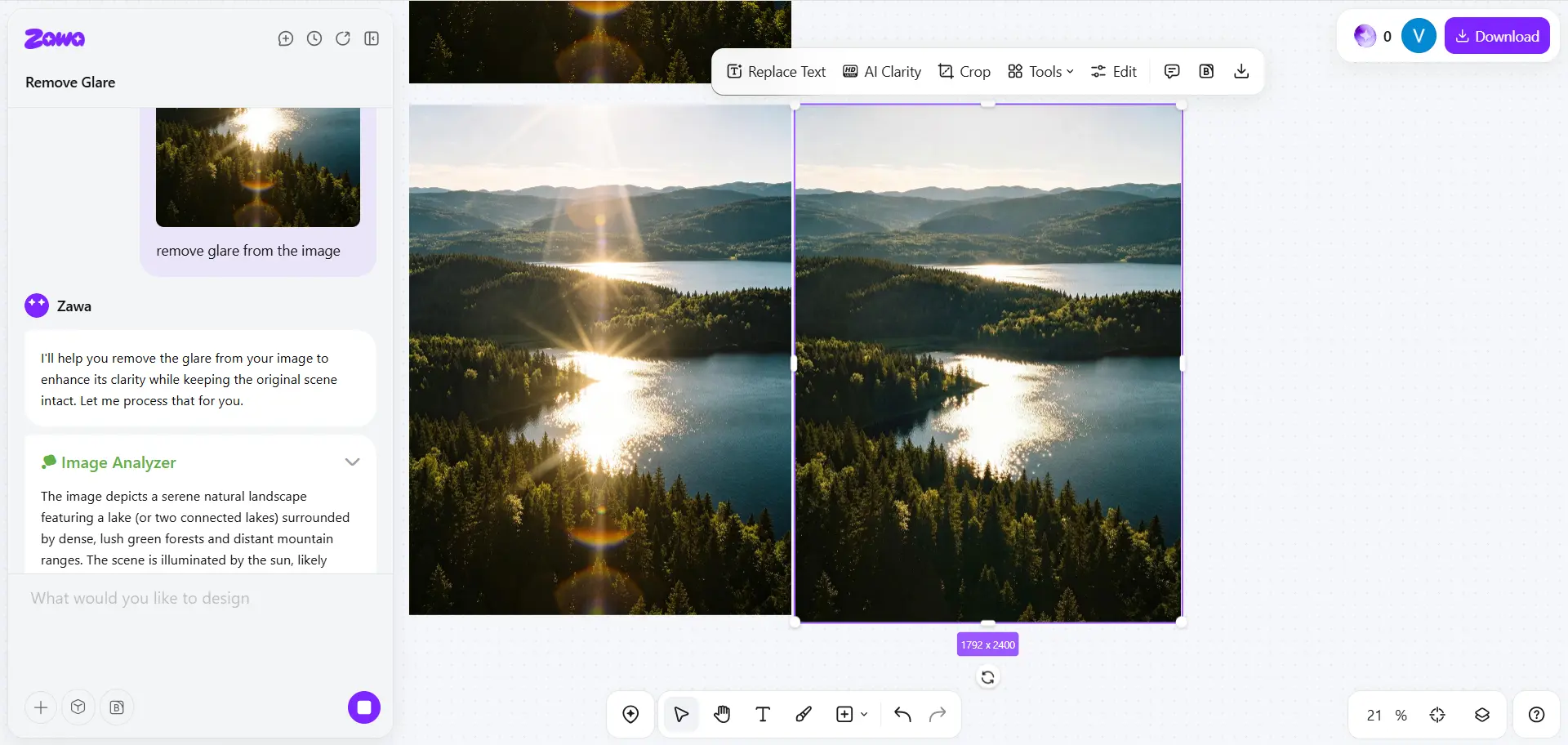Image resolution: width=1568 pixels, height=745 pixels.
Task: Undo the last action
Action: point(902,715)
